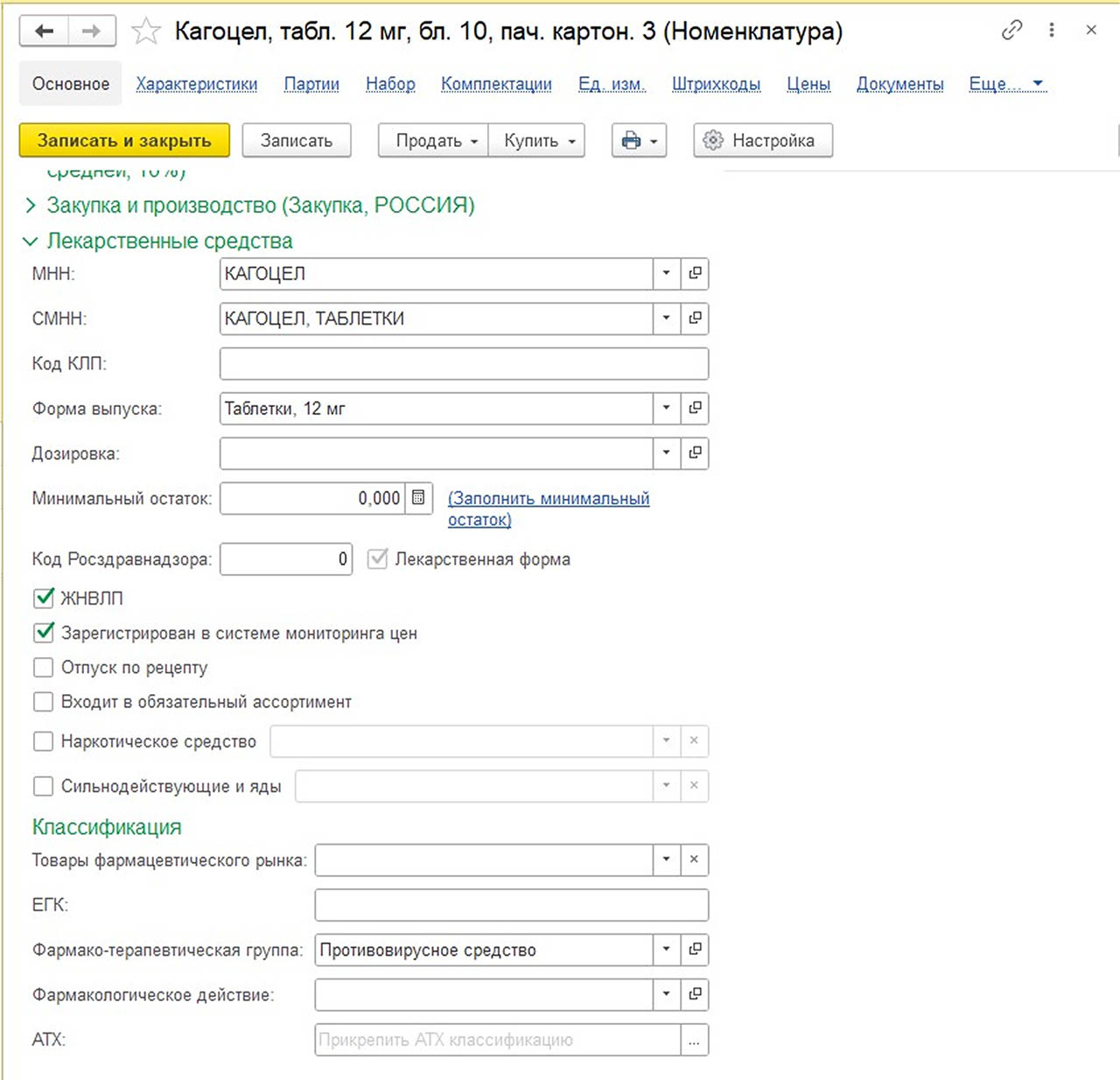Viewport: 1120px width, 1080px height.
Task: Open the Комплектации tab
Action: [496, 84]
